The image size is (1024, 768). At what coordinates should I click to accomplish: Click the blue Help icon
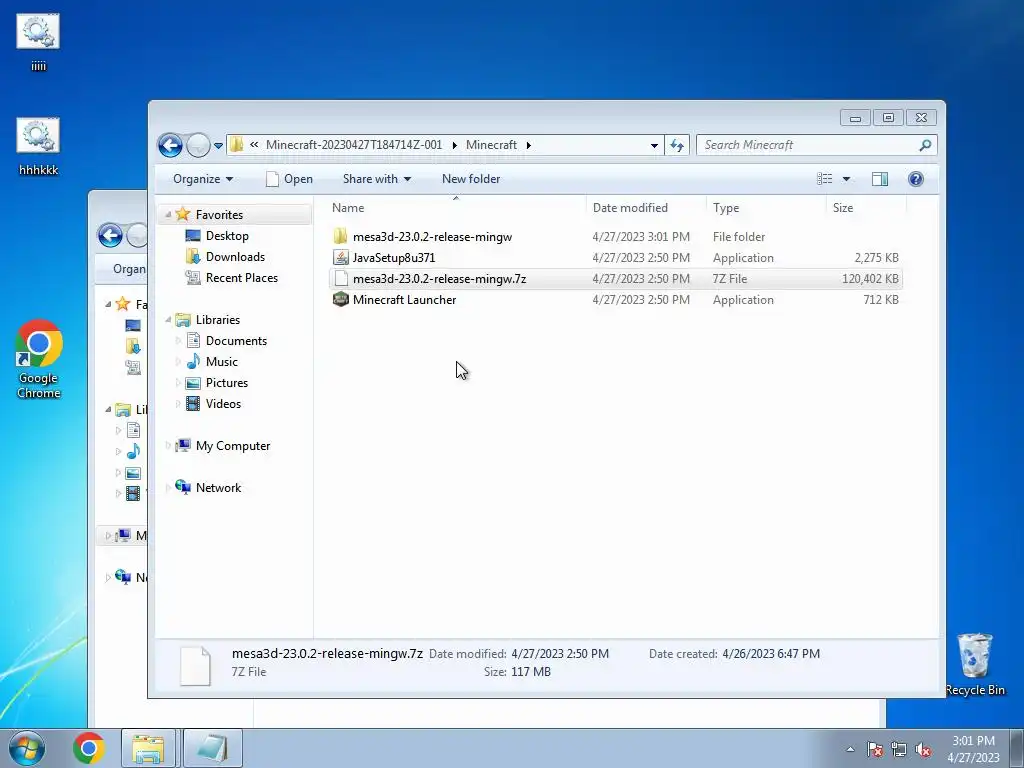[x=916, y=179]
